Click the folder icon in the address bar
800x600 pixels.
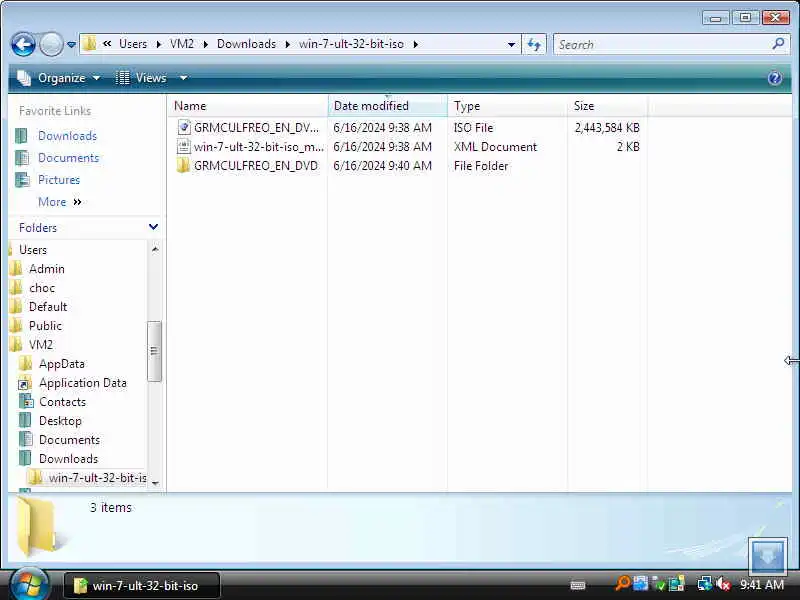coord(89,44)
